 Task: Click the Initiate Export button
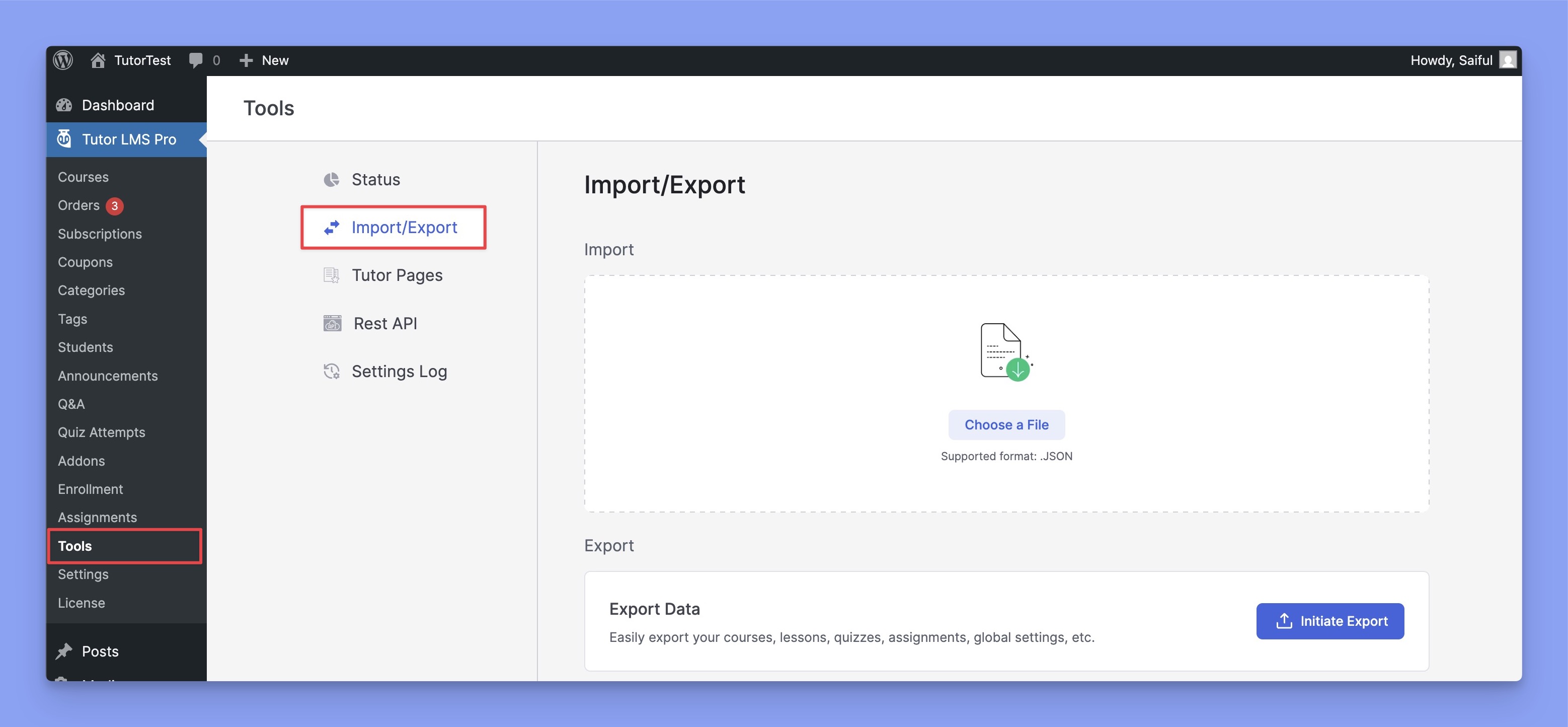pyautogui.click(x=1330, y=621)
